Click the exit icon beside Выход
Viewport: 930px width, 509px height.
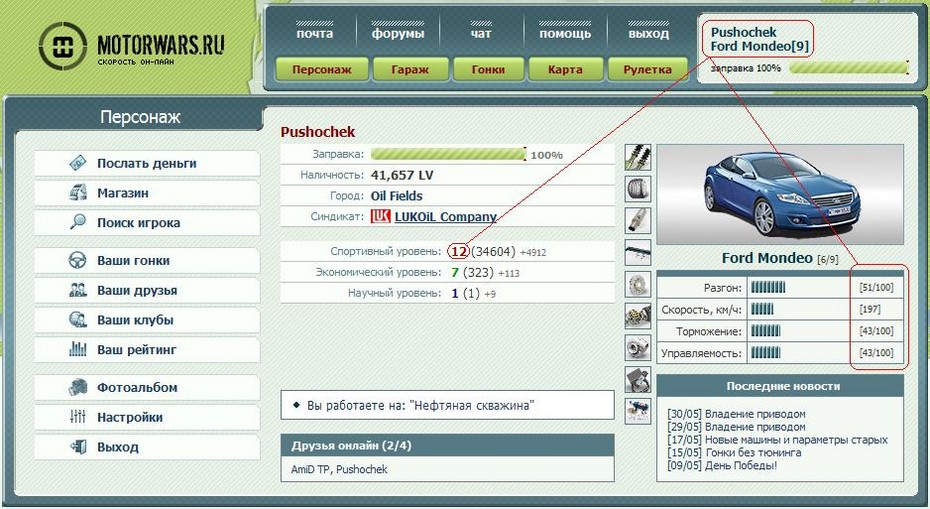78,447
